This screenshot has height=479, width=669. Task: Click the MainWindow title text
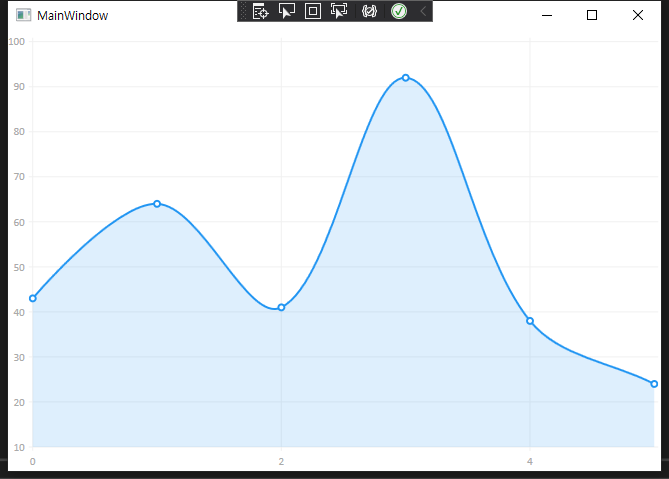[x=73, y=16]
